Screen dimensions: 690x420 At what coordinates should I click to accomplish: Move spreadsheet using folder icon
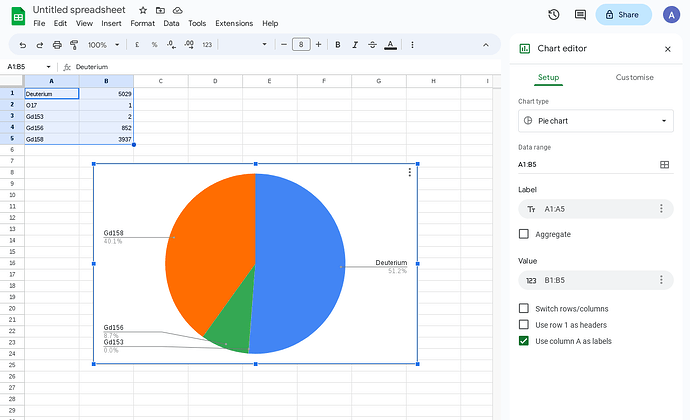(160, 10)
